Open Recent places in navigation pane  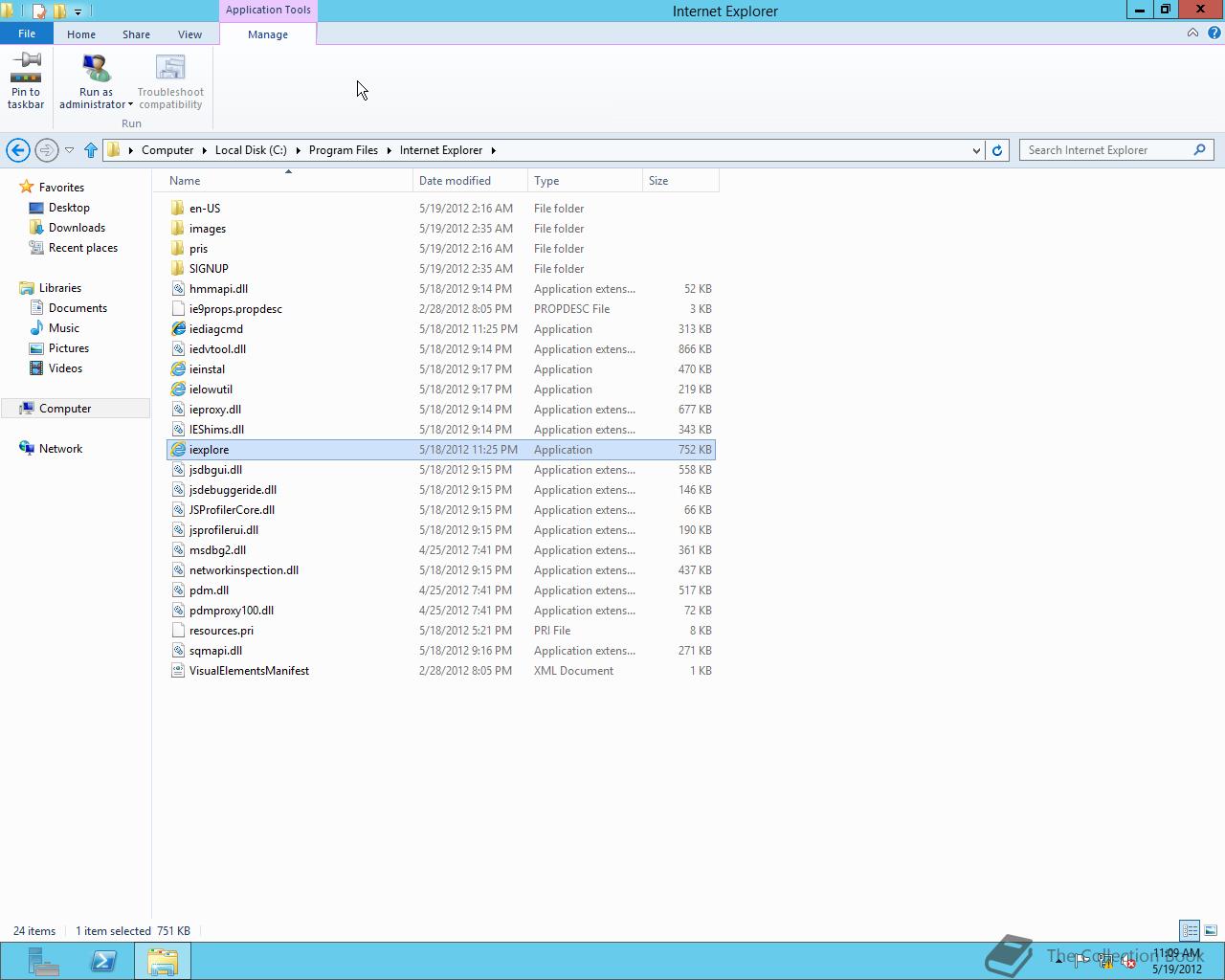click(83, 248)
